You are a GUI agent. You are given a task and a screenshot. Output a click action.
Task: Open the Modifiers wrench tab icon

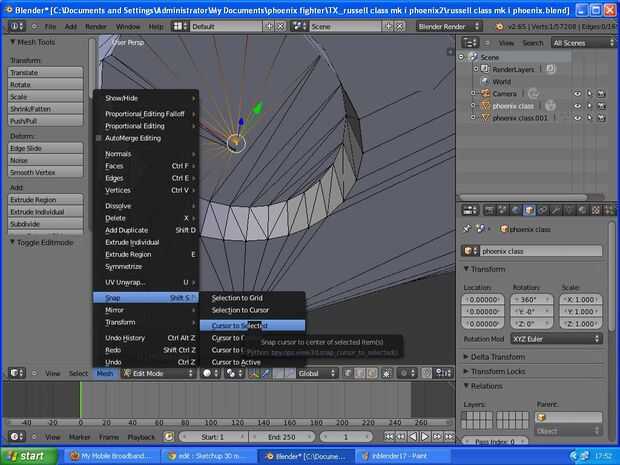pyautogui.click(x=556, y=210)
